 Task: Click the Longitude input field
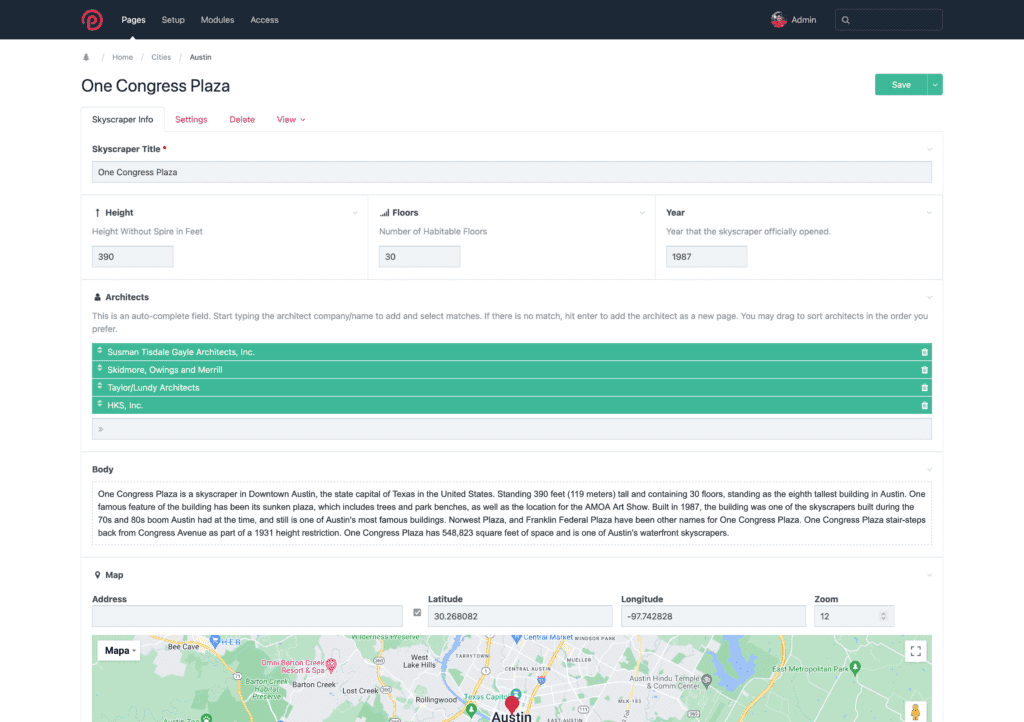coord(713,616)
